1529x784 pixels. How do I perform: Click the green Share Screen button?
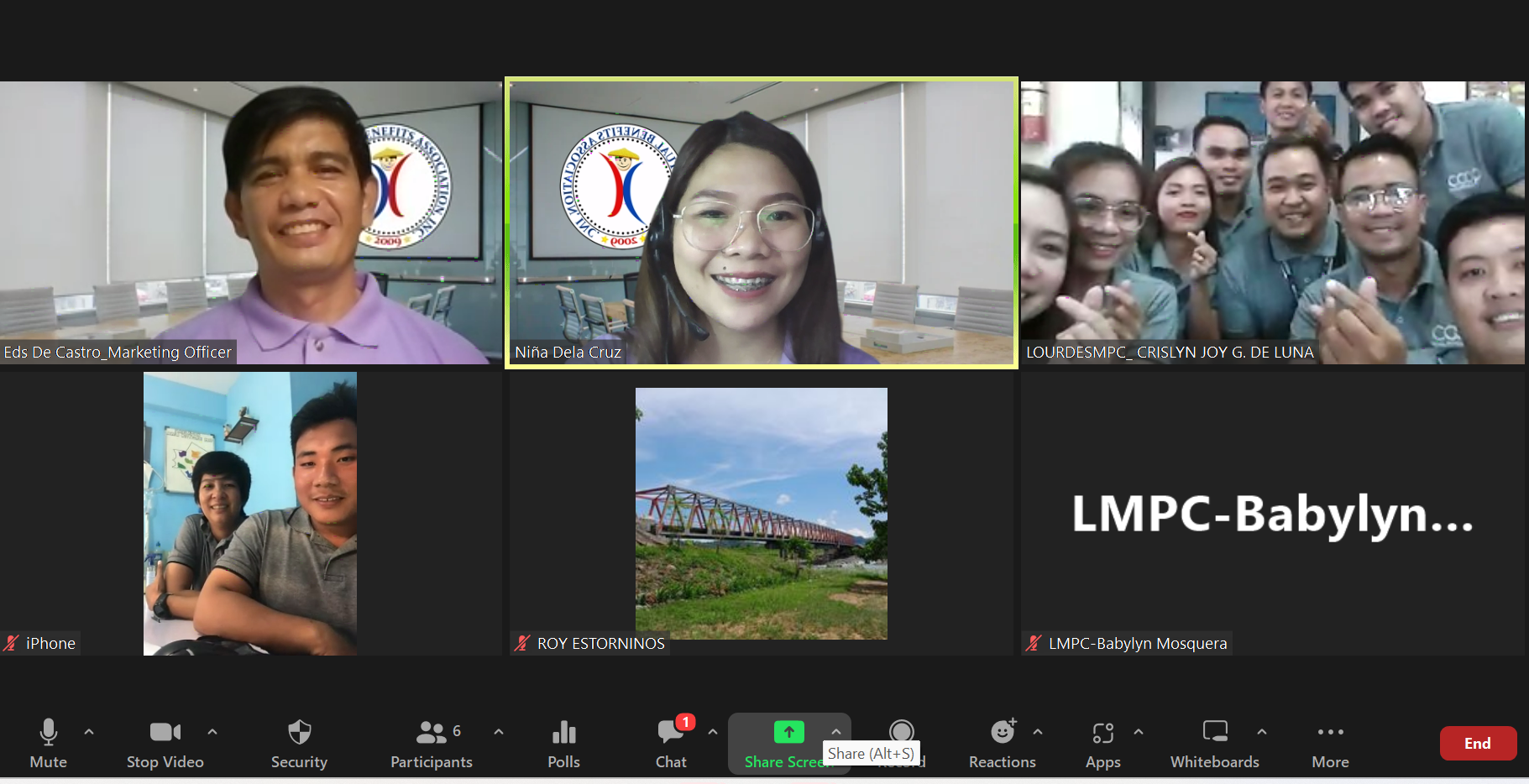coord(788,743)
